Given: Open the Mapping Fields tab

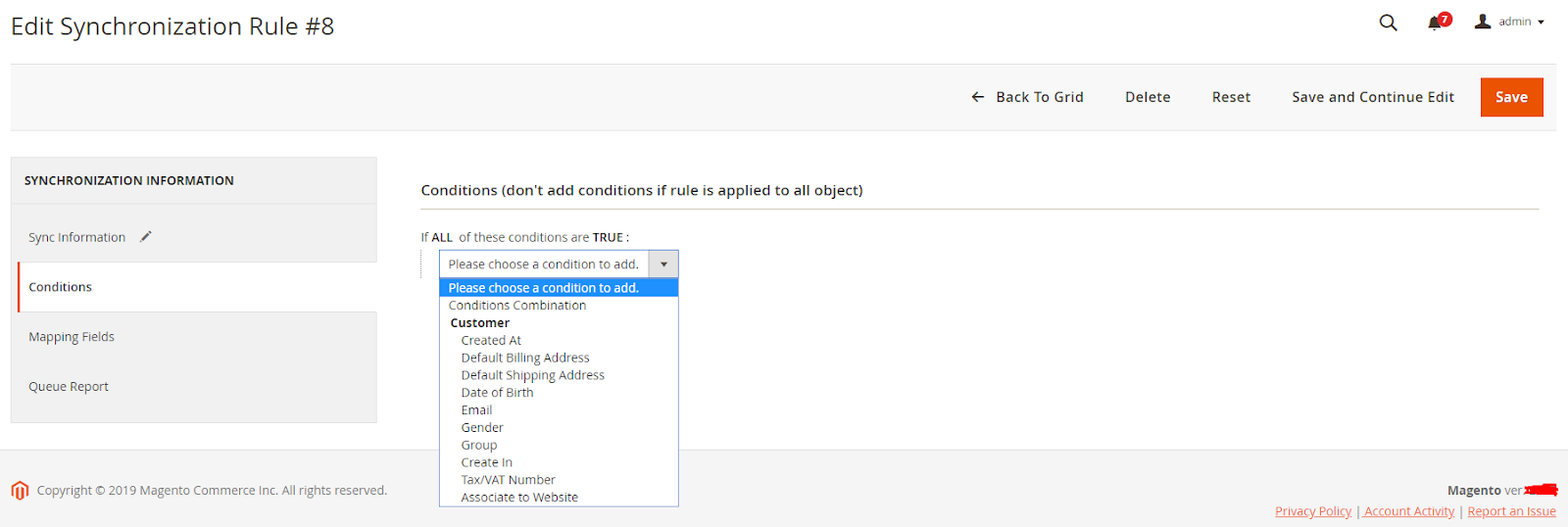Looking at the screenshot, I should [72, 337].
